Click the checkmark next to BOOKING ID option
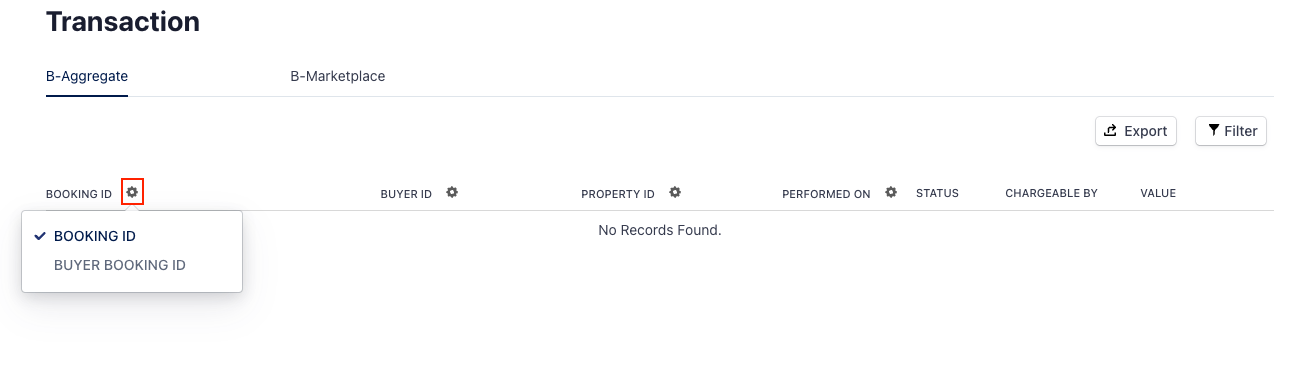This screenshot has height=378, width=1304. (40, 236)
